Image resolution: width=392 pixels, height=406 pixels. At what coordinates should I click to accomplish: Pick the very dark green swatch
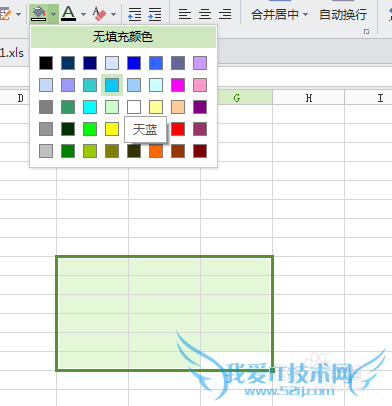68,129
